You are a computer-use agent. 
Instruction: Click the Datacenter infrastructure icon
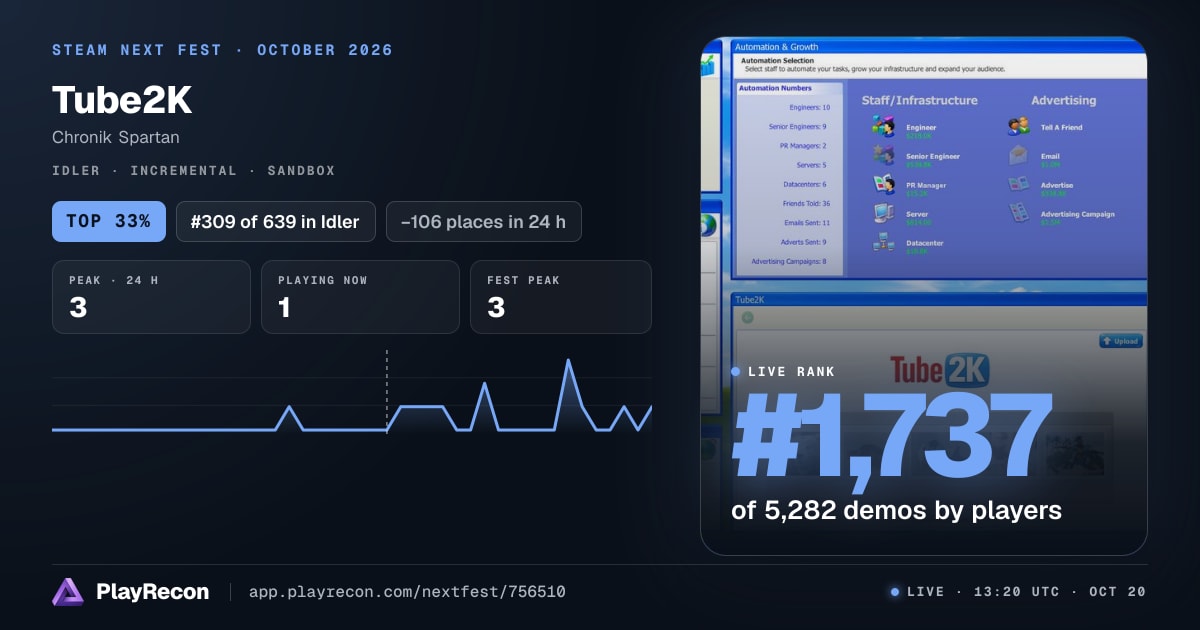(x=883, y=242)
